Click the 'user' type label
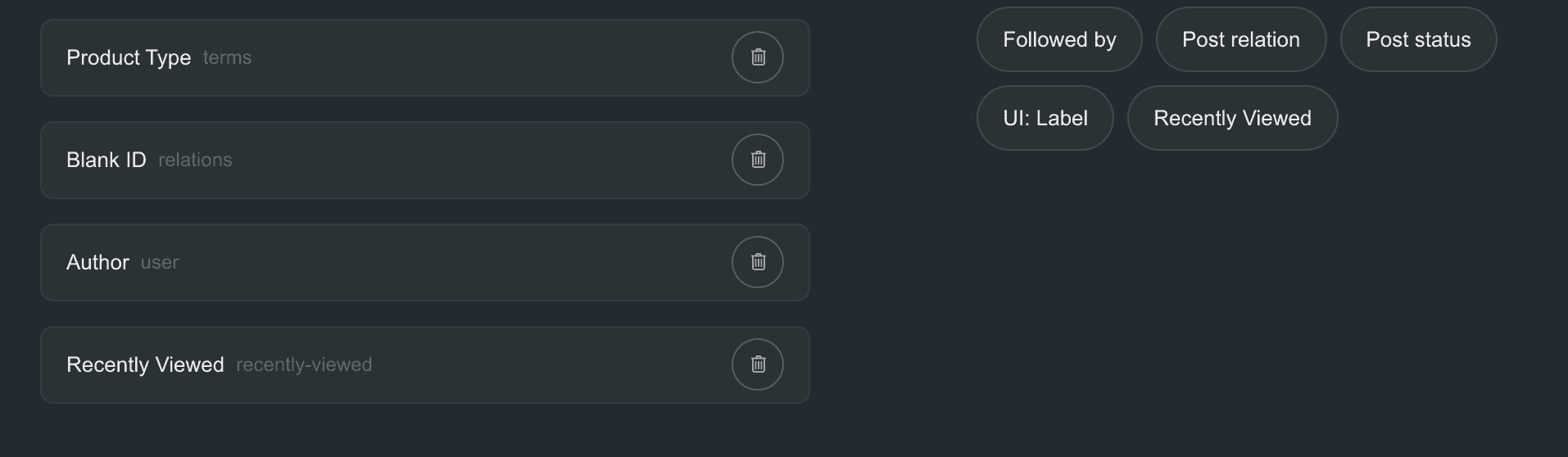Screen dimensions: 1568x457 pos(160,263)
